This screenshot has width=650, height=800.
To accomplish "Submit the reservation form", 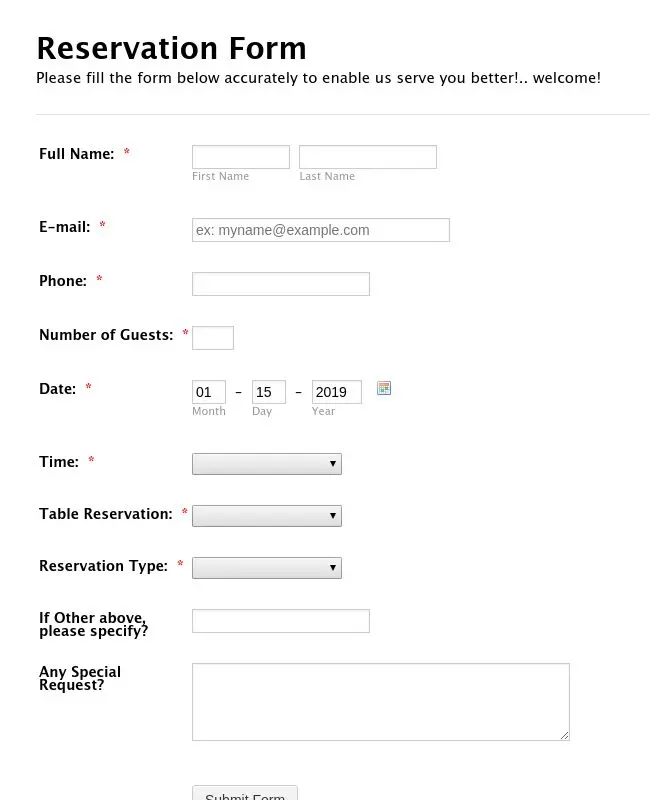I will point(245,794).
